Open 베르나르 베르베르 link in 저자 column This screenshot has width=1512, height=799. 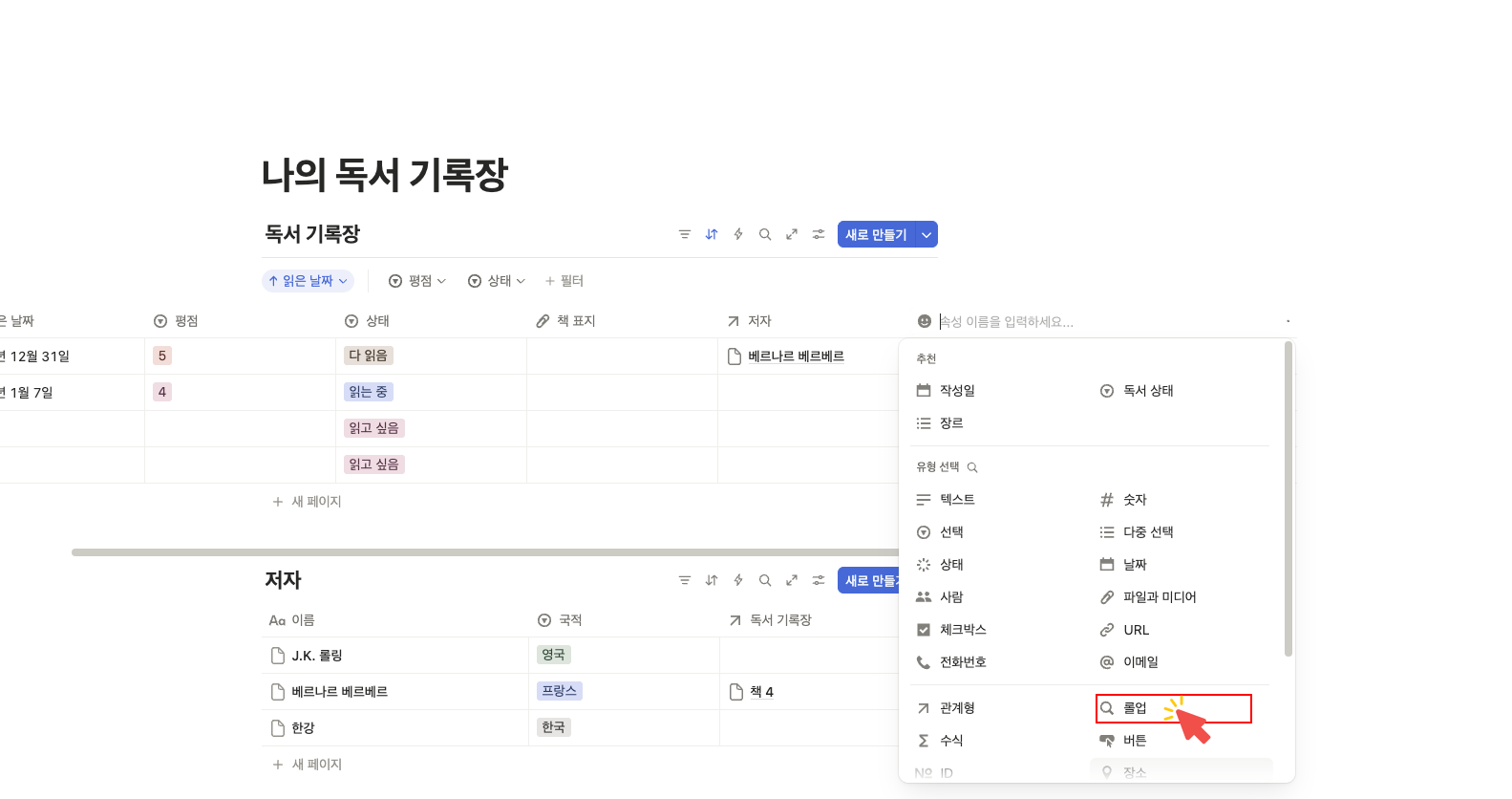[796, 356]
